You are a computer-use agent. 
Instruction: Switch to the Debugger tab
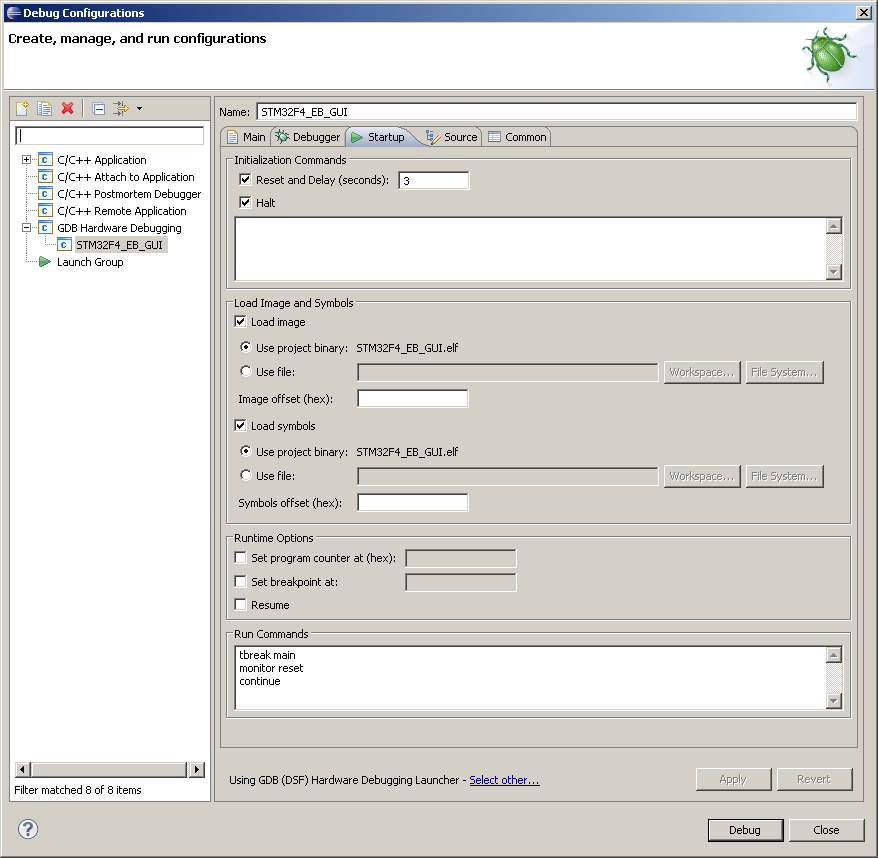pos(308,137)
